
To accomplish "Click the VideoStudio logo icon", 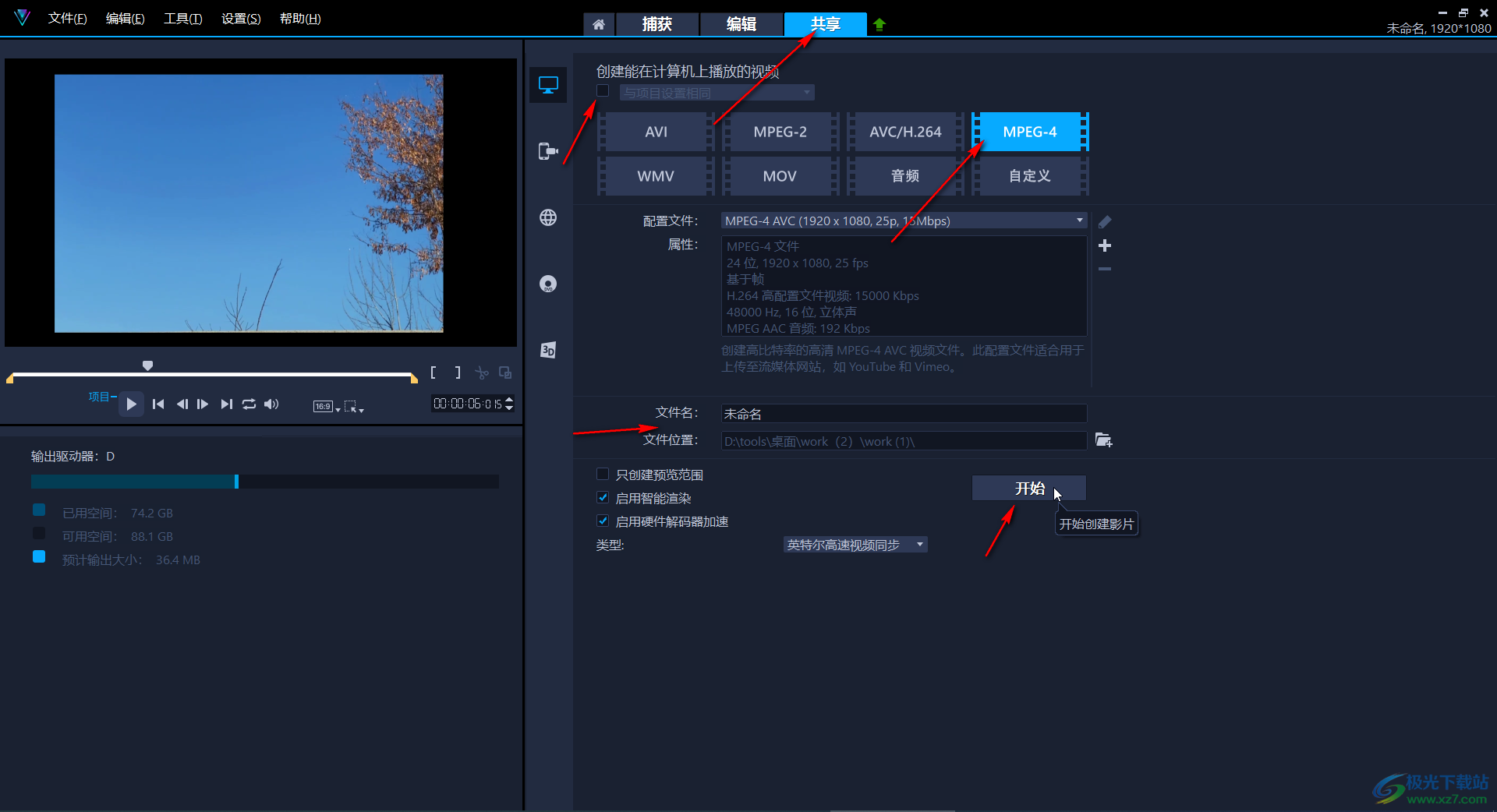I will click(x=22, y=17).
